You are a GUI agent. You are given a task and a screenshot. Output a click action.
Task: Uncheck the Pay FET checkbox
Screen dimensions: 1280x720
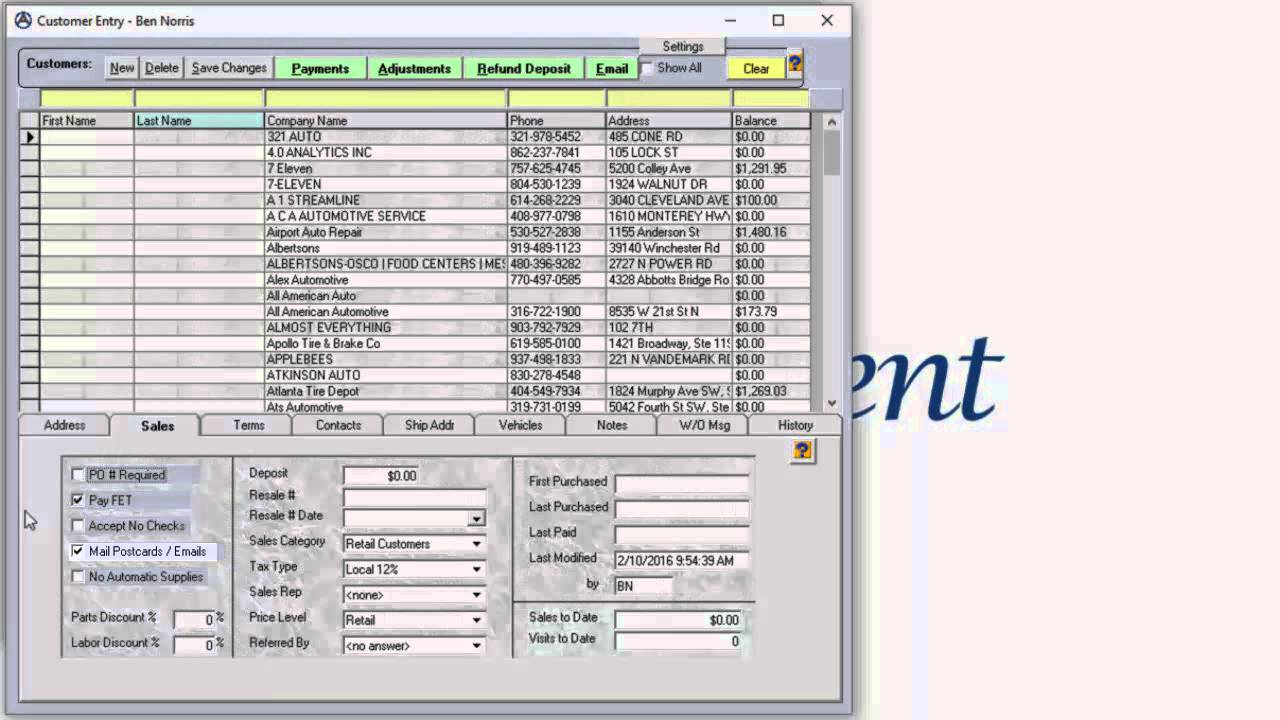[x=78, y=500]
